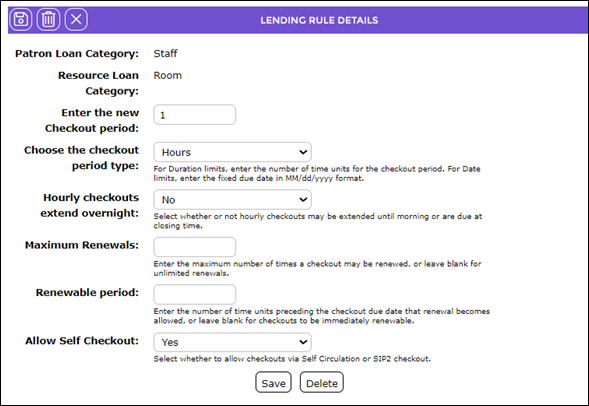Click the help text about Self Circulation or SIP2
This screenshot has width=589, height=406.
pyautogui.click(x=292, y=359)
